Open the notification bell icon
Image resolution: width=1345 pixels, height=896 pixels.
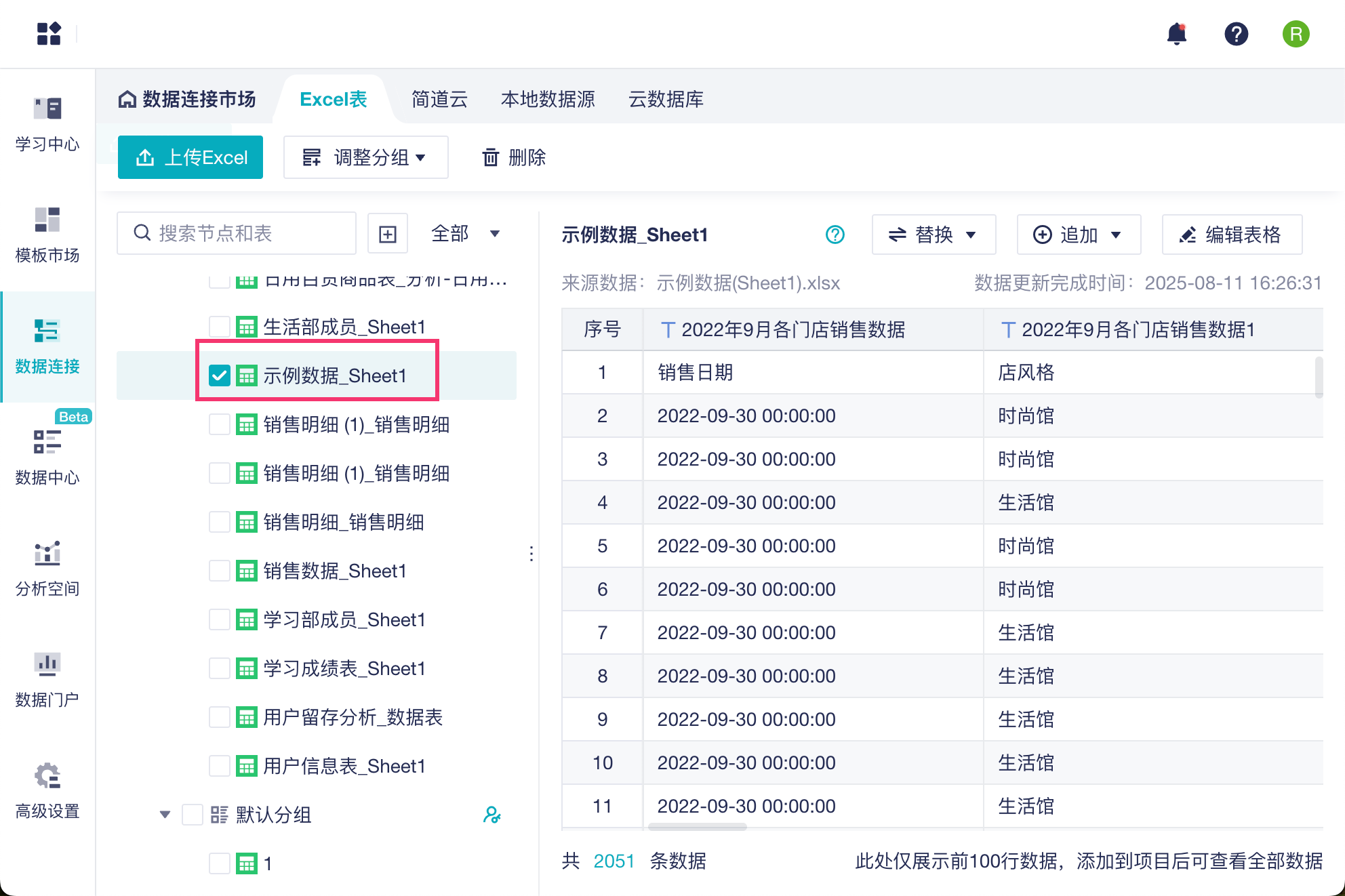click(1177, 34)
